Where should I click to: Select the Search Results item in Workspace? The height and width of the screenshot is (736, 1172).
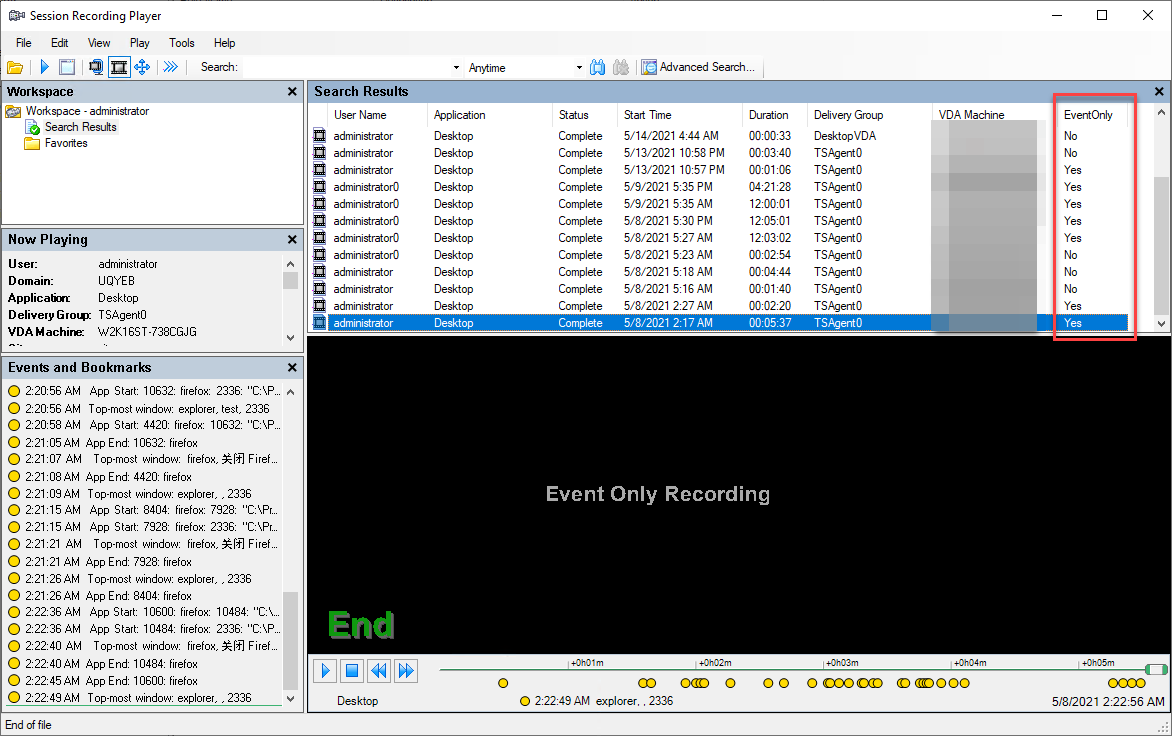(79, 127)
